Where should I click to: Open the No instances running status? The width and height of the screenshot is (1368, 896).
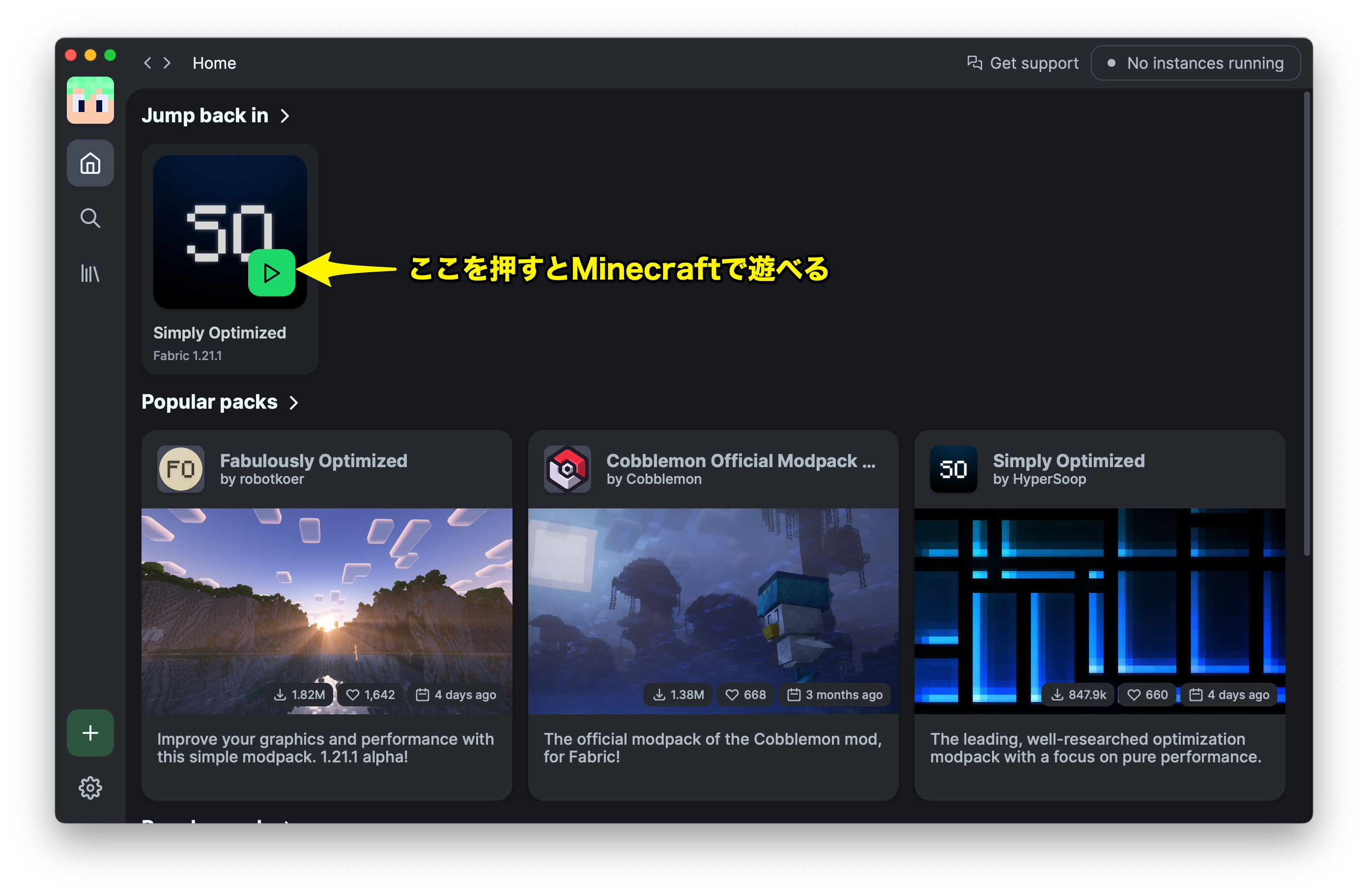click(x=1196, y=63)
